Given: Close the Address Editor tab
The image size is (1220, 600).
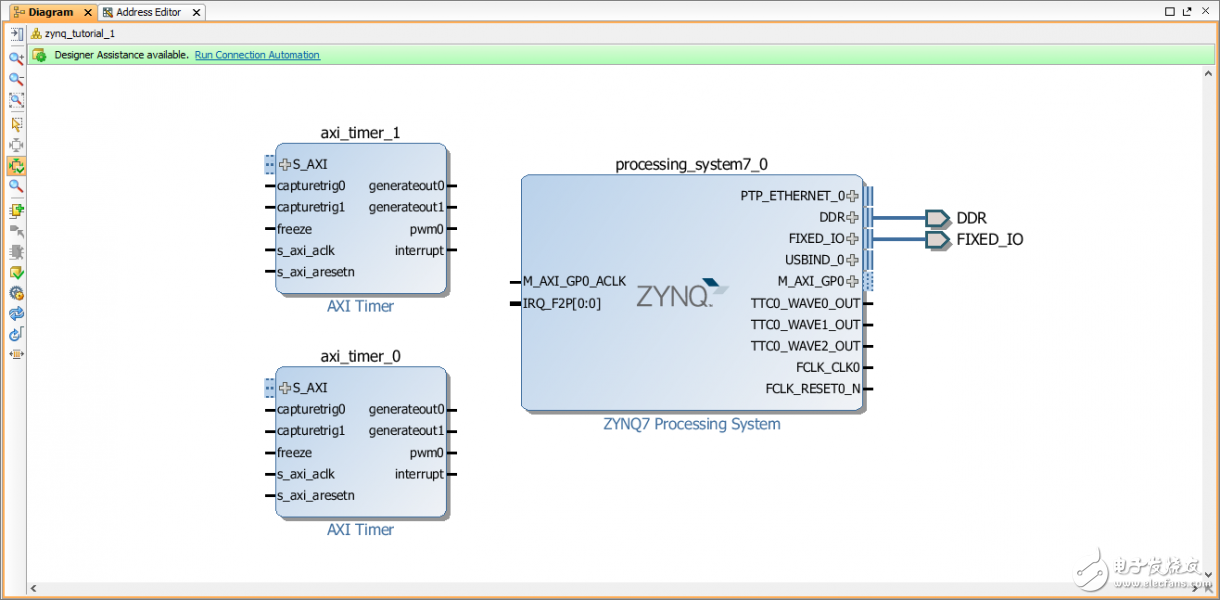Looking at the screenshot, I should click(195, 12).
